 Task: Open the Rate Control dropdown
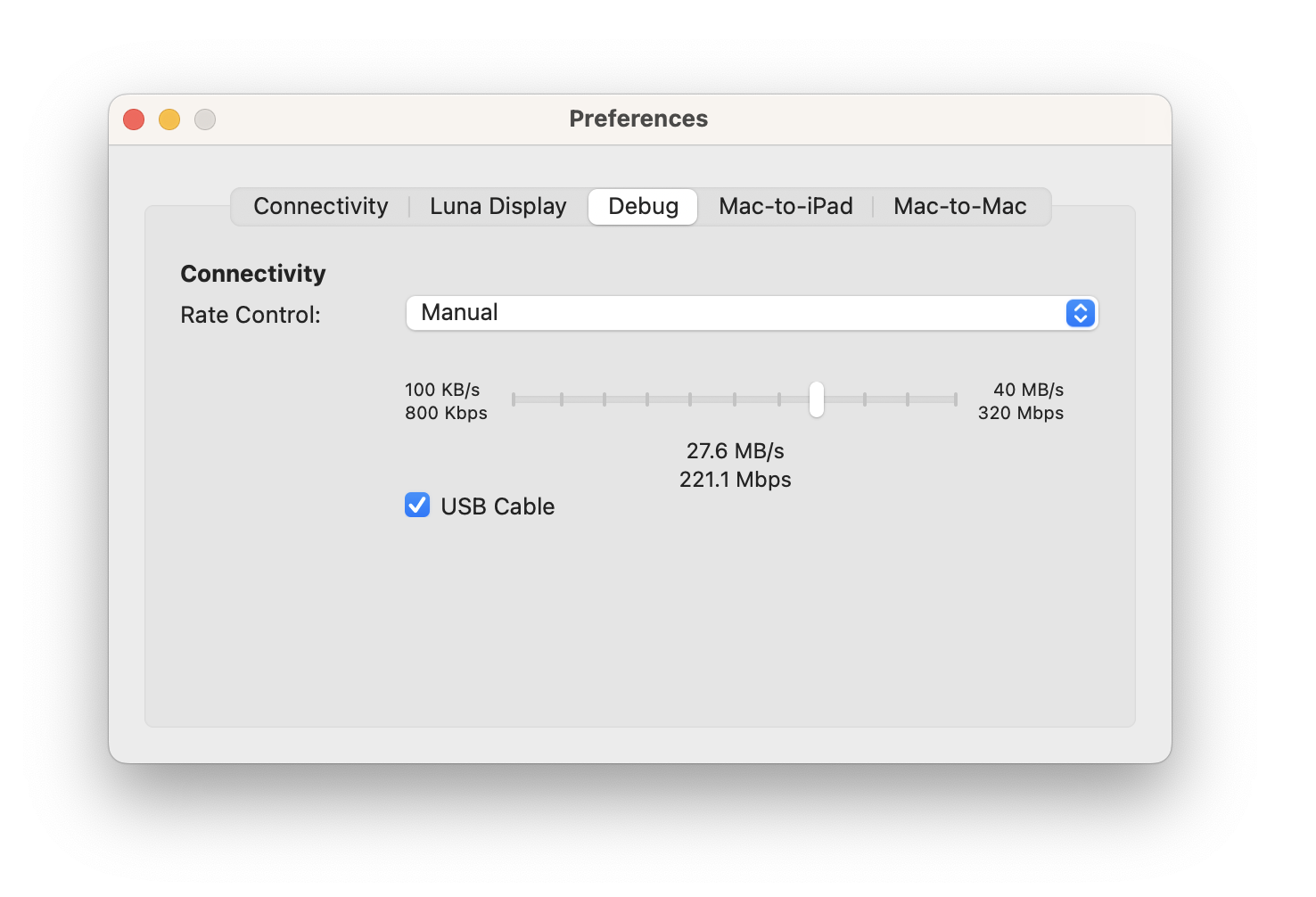pyautogui.click(x=752, y=313)
